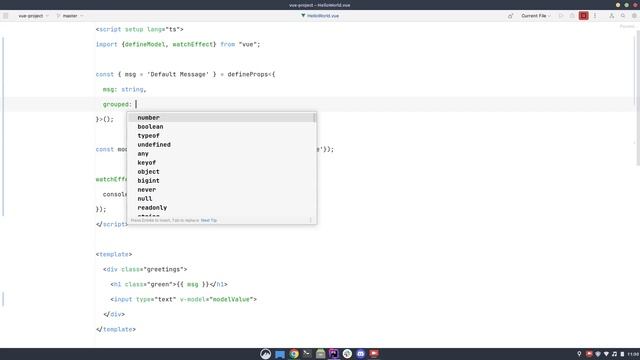Open the main menu hamburger icon
The image size is (640, 360).
(x=6, y=16)
